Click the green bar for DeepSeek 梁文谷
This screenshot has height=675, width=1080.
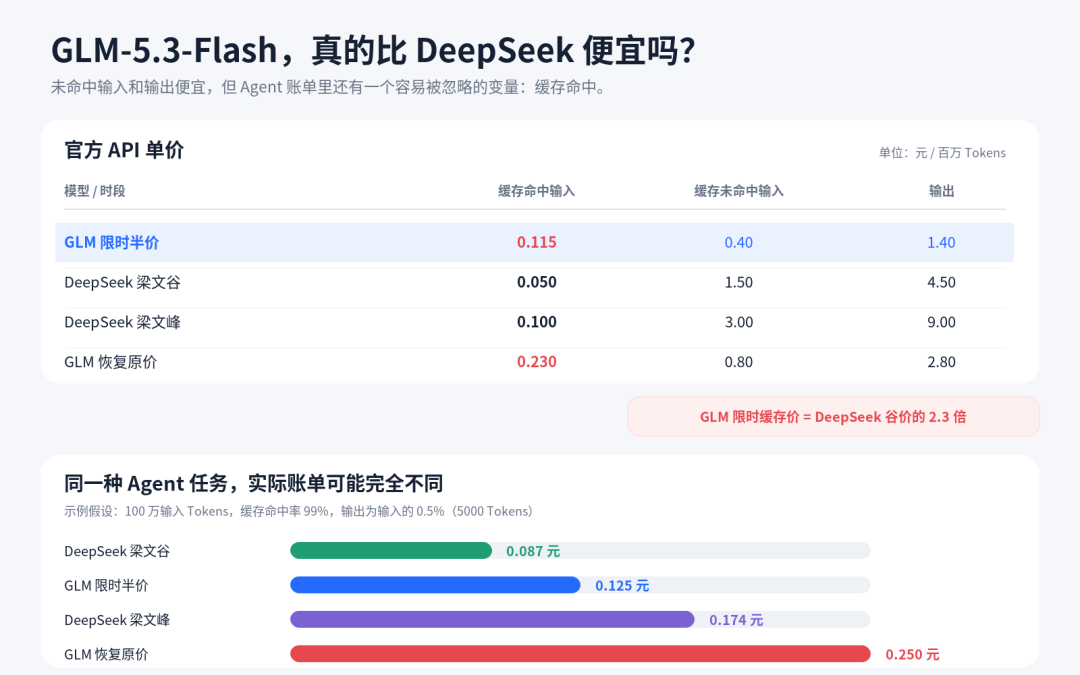(391, 550)
